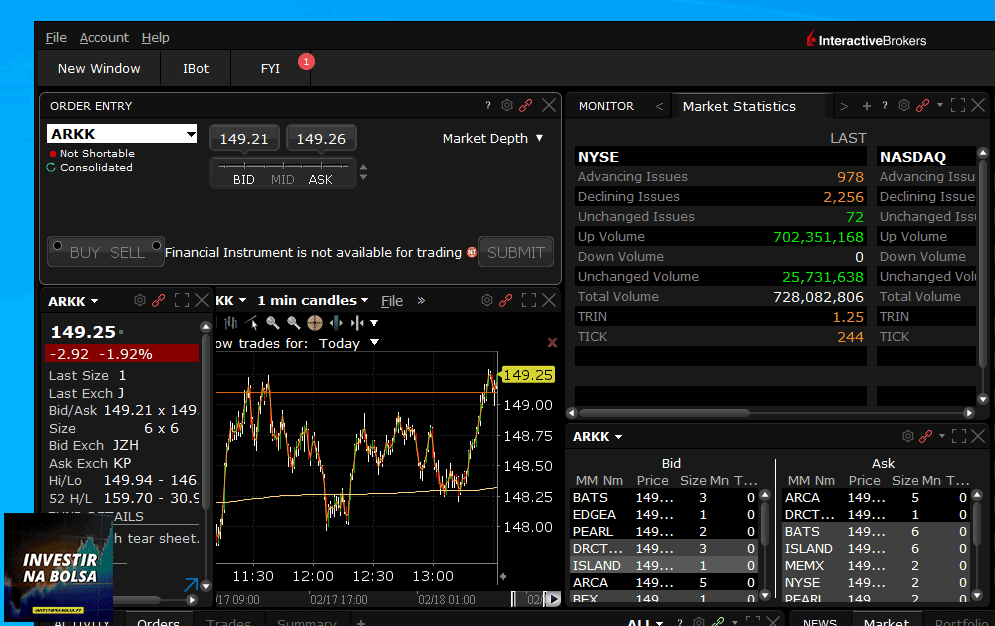Toggle the crosshair icon in chart toolbar
The height and width of the screenshot is (626, 995).
315,323
